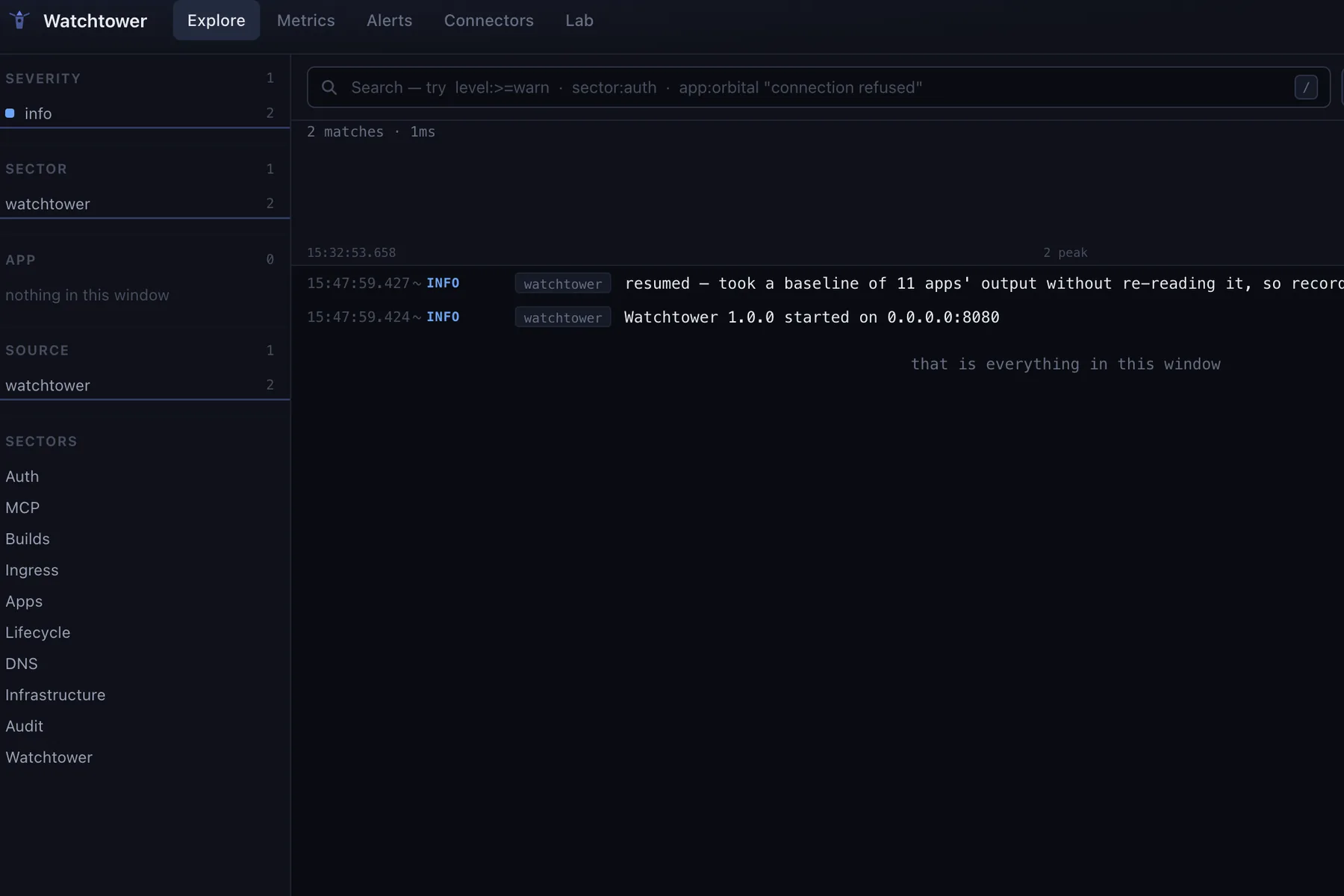Click the Watchtower brand name in header
Viewport: 1344px width, 896px height.
coord(96,21)
